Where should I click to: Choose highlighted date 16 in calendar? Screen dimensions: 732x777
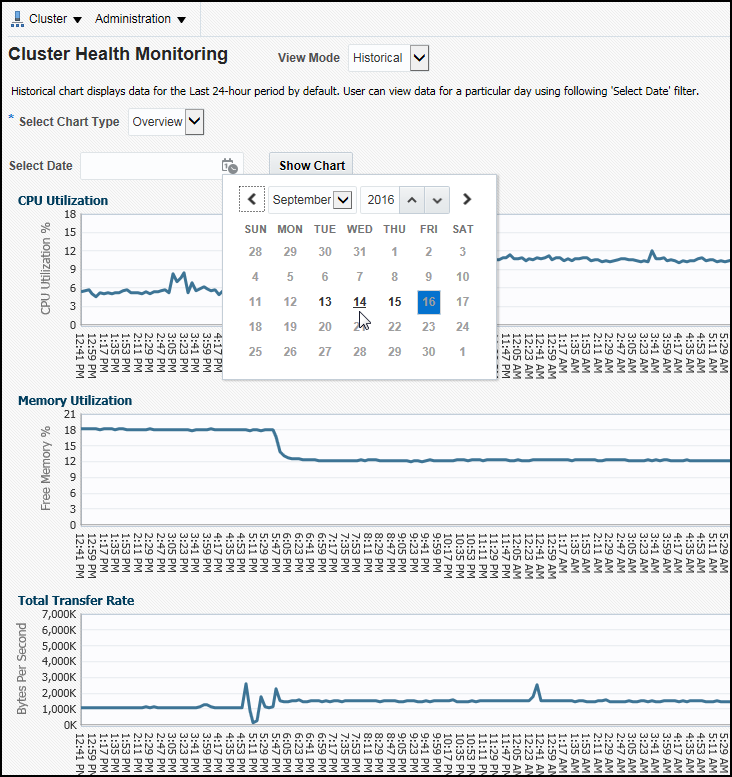point(429,302)
